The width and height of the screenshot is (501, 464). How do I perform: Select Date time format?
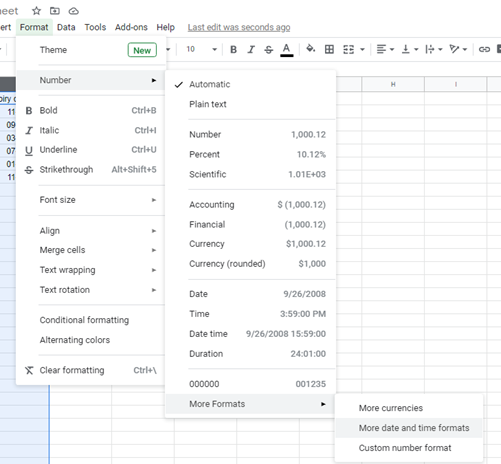[x=251, y=334]
